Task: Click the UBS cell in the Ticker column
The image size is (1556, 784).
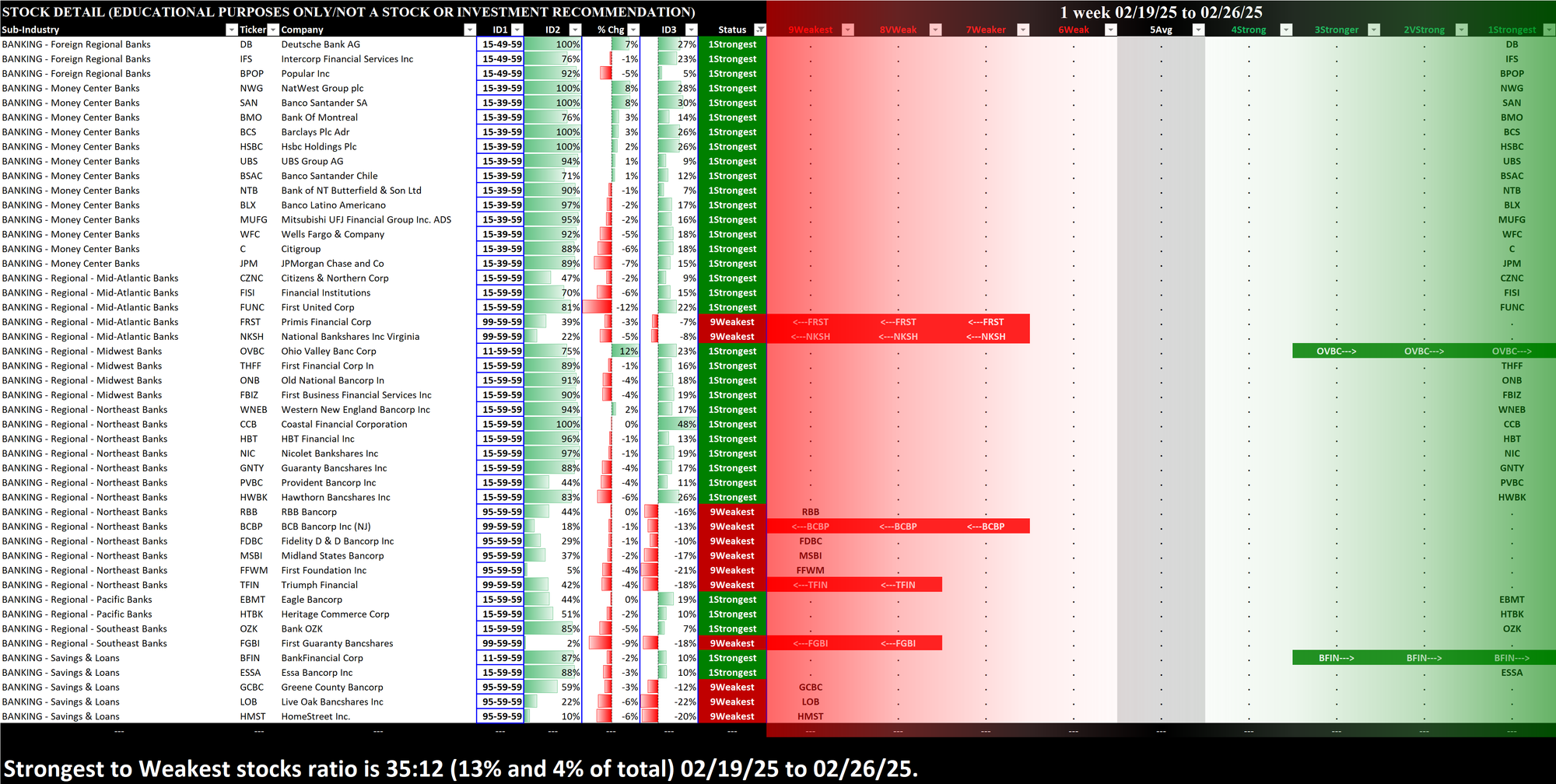Action: [258, 161]
